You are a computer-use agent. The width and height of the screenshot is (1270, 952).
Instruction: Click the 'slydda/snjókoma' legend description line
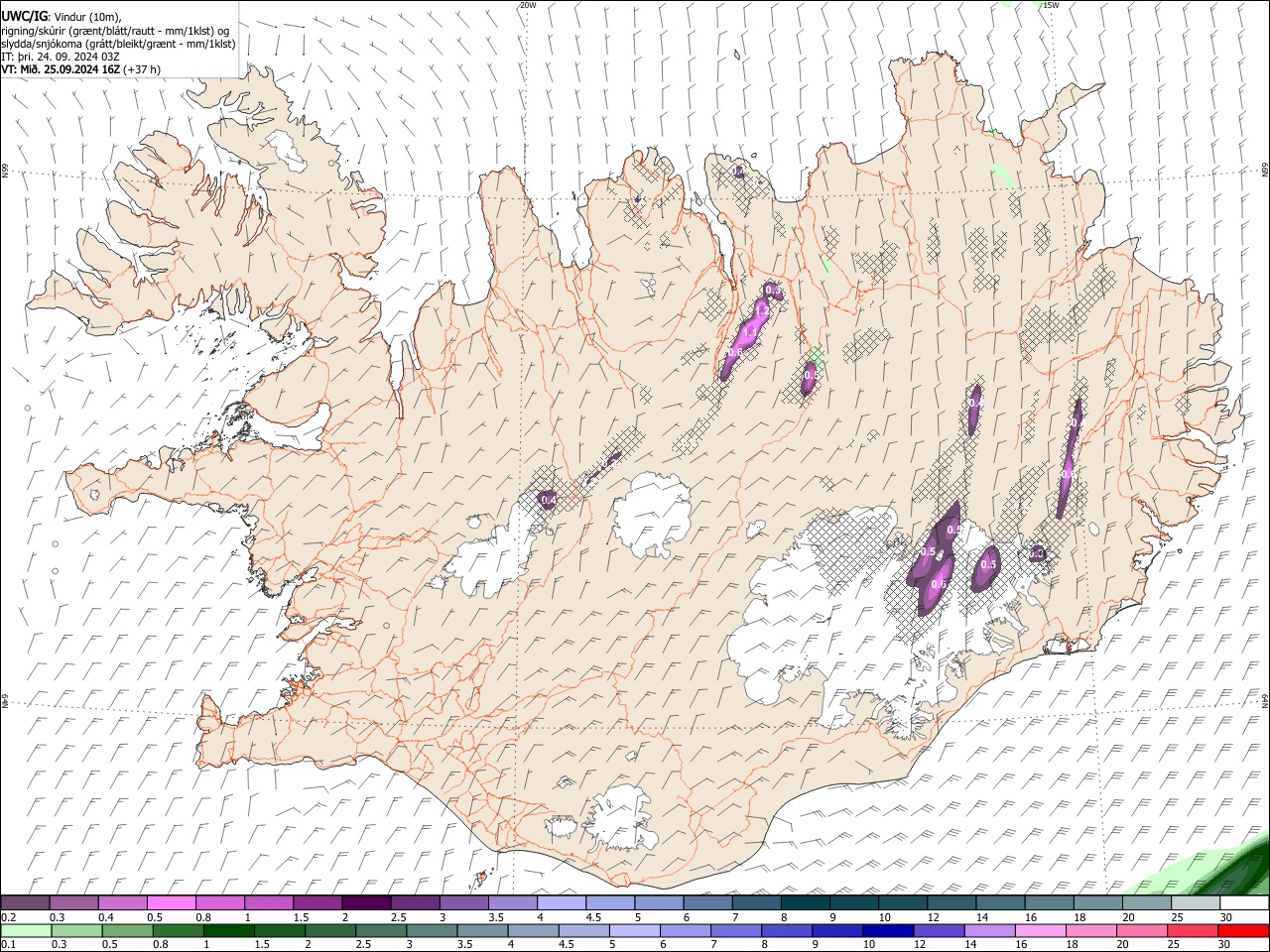[x=118, y=44]
